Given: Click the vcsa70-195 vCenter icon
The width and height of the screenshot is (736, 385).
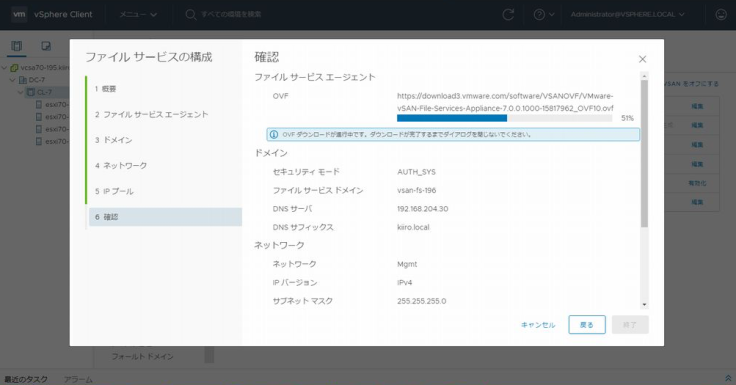Looking at the screenshot, I should click(14, 68).
